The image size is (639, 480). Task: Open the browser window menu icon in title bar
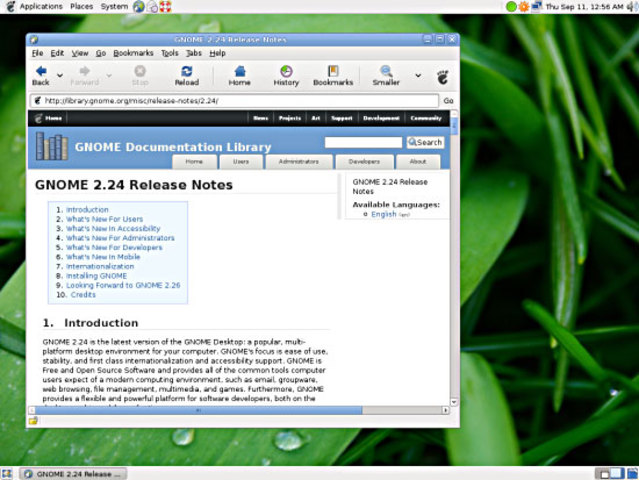pyautogui.click(x=34, y=40)
